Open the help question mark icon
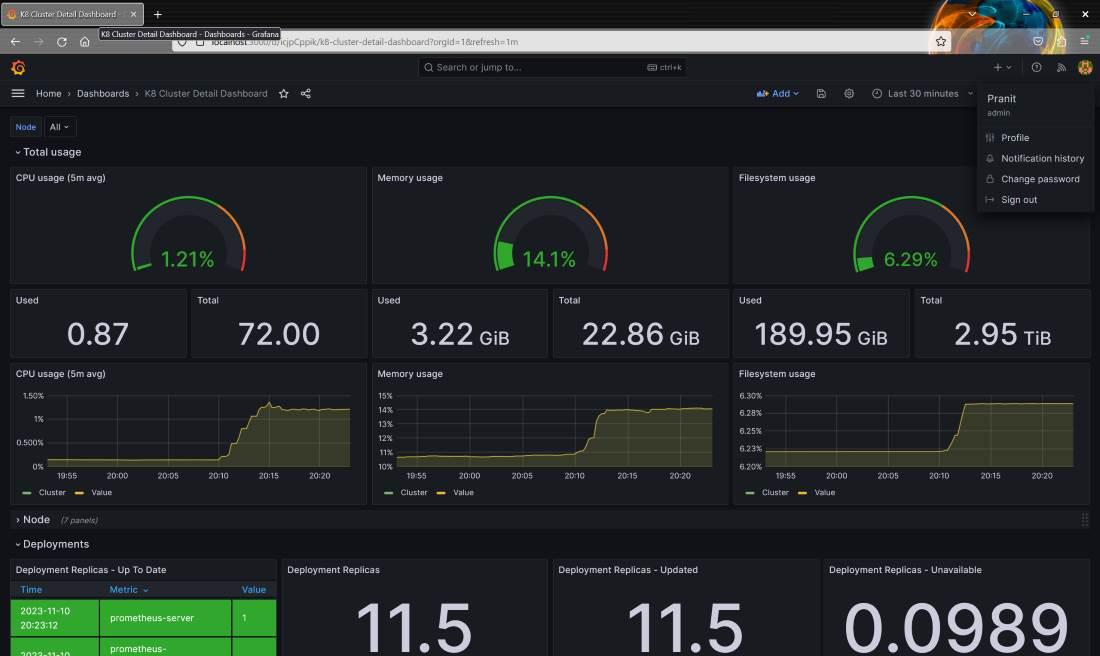The height and width of the screenshot is (656, 1100). point(1036,67)
